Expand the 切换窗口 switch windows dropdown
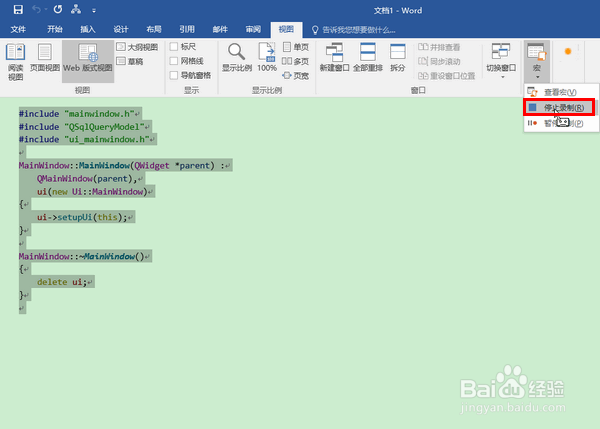Viewport: 600px width, 429px height. pos(501,60)
